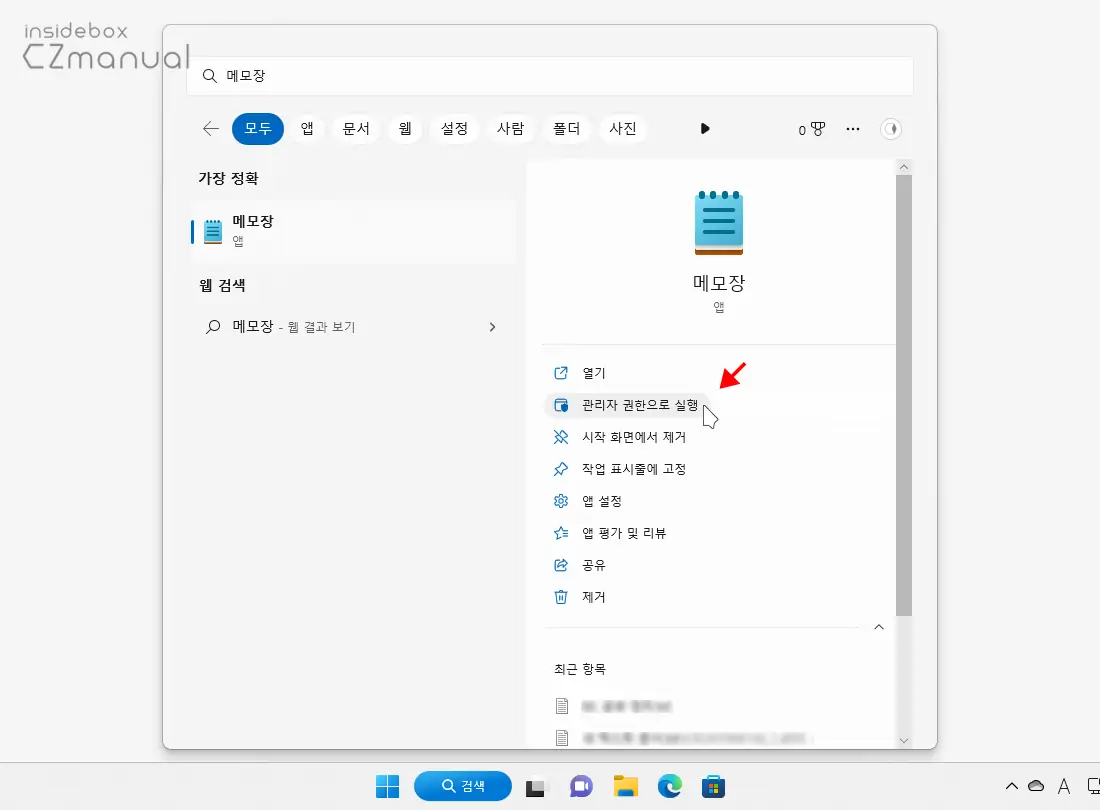The image size is (1100, 810).
Task: Open File Explorer from the taskbar
Action: [627, 787]
